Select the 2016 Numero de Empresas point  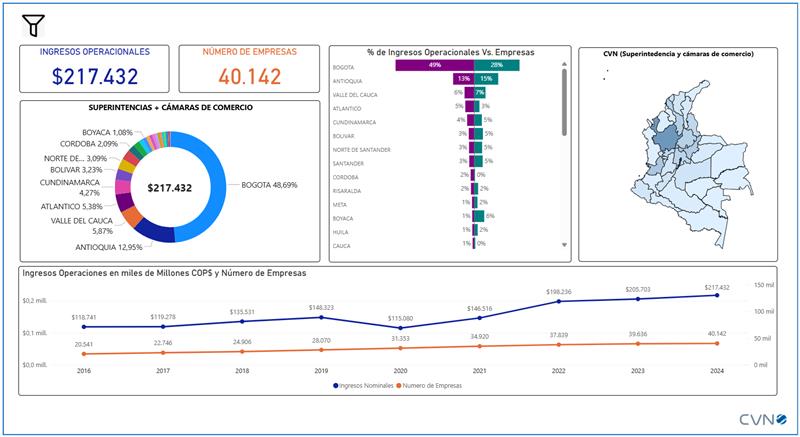(x=85, y=354)
